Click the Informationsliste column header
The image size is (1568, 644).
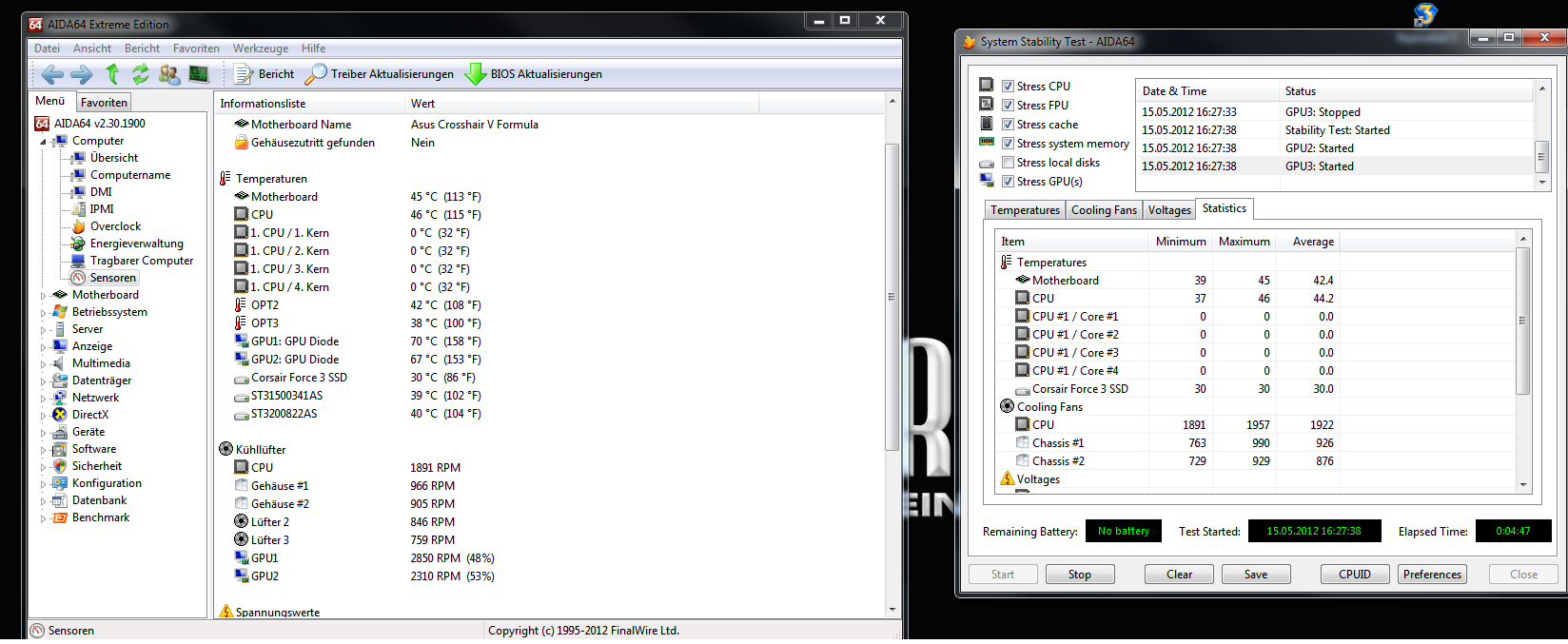(310, 103)
